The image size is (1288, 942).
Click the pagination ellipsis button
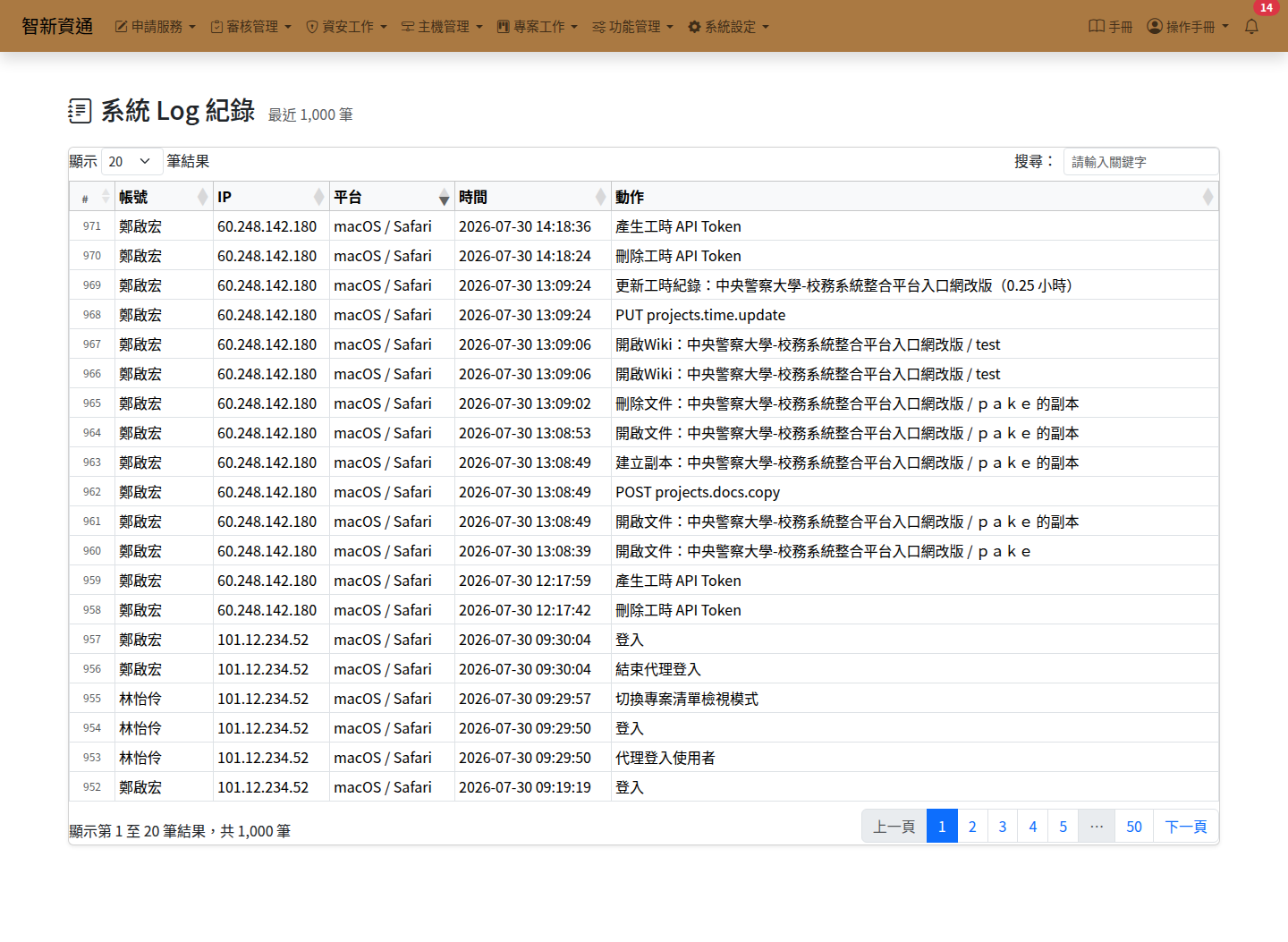(1097, 827)
